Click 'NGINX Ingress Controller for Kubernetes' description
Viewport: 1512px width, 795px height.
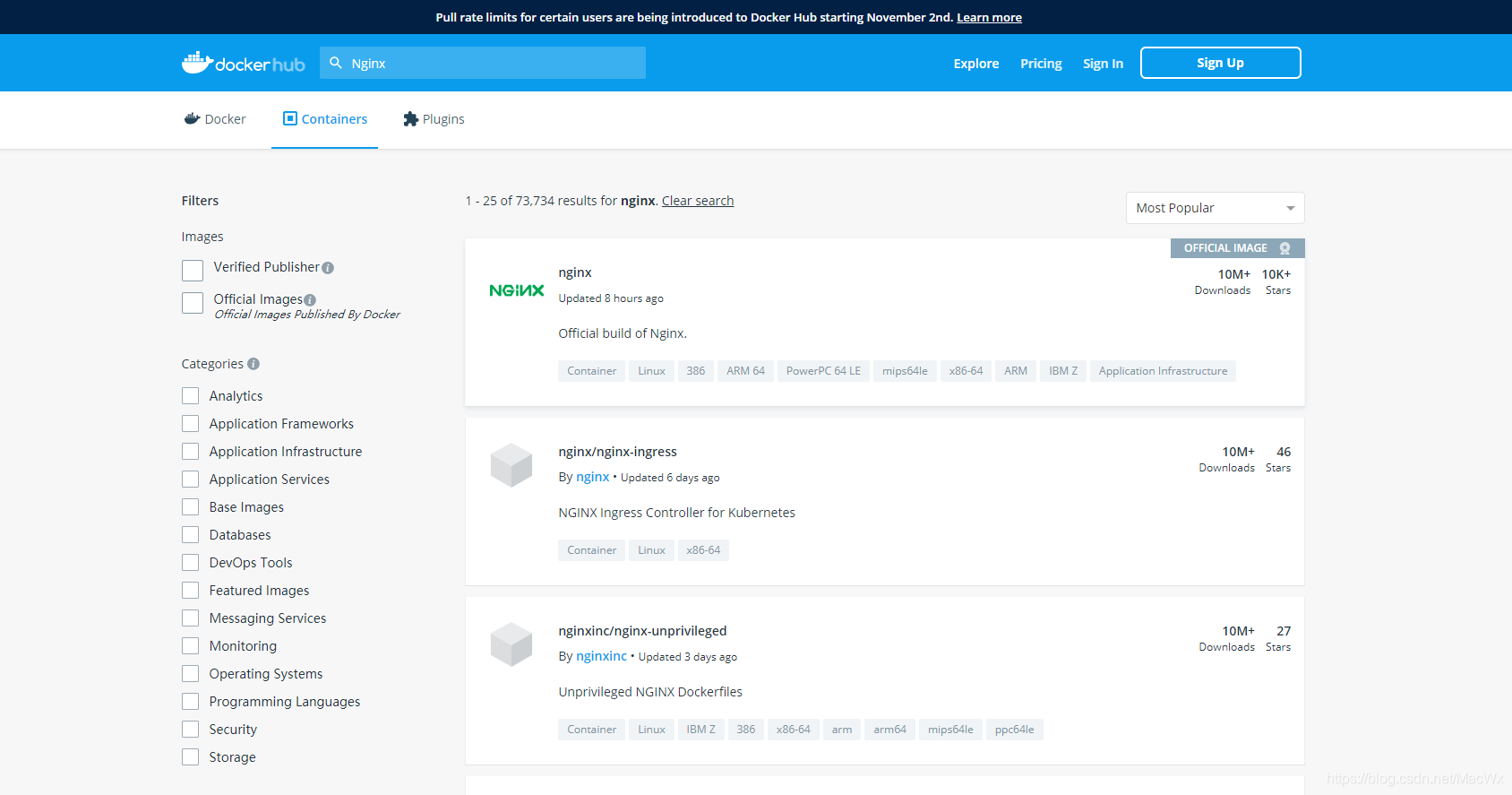(677, 513)
